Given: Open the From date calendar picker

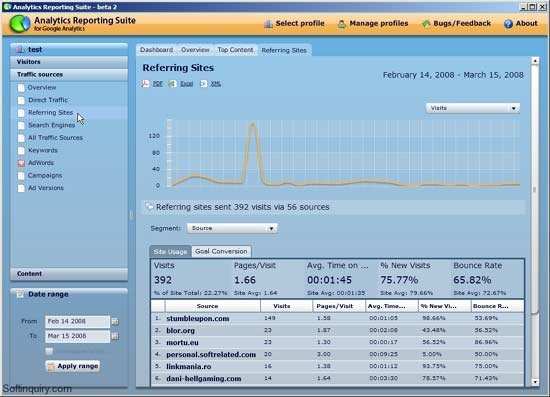Looking at the screenshot, I should pyautogui.click(x=115, y=321).
